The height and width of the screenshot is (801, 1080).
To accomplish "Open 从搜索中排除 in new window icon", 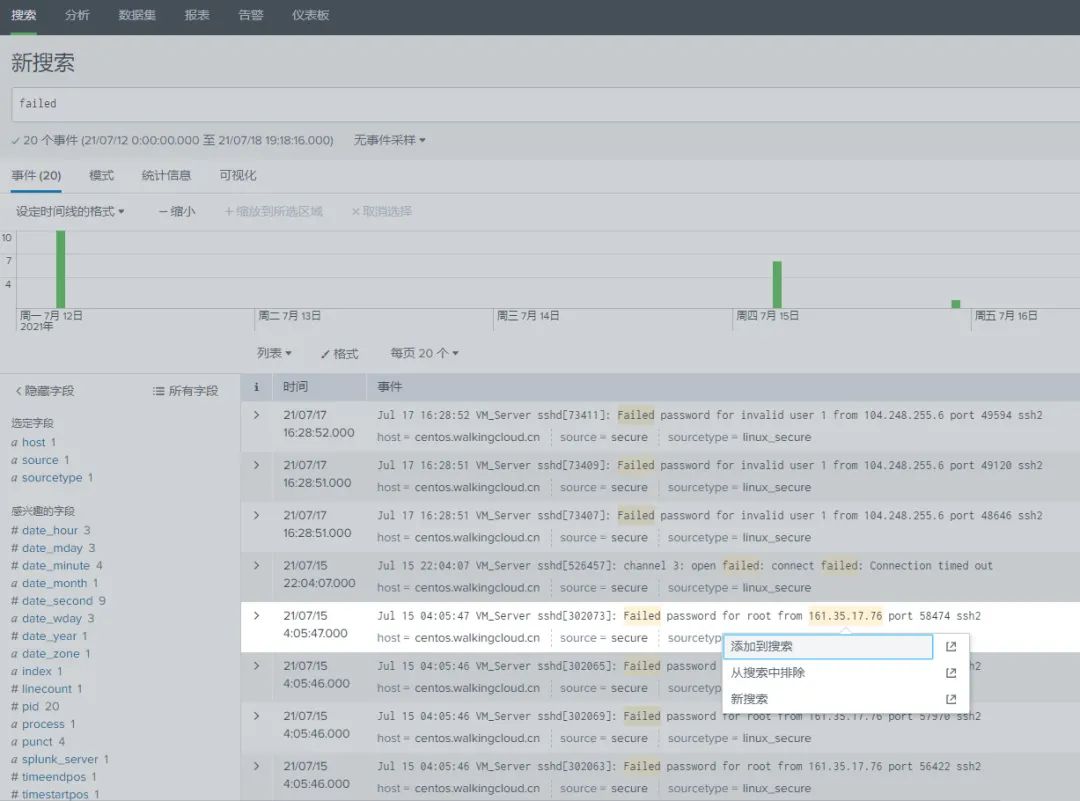I will pyautogui.click(x=951, y=673).
